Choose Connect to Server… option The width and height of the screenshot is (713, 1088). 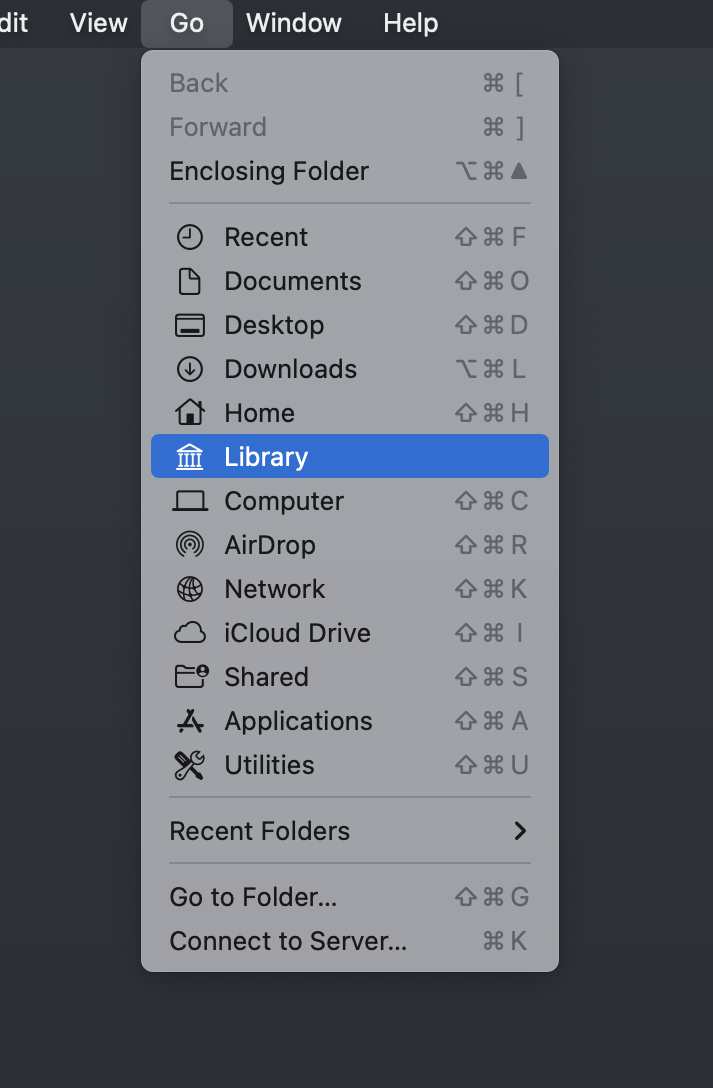coord(288,941)
